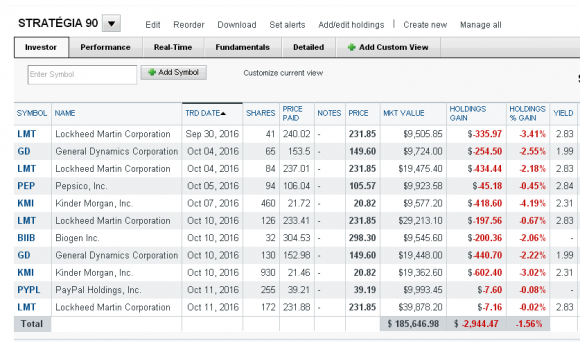This screenshot has width=580, height=361.
Task: Sort by NAME column header
Action: [x=65, y=113]
